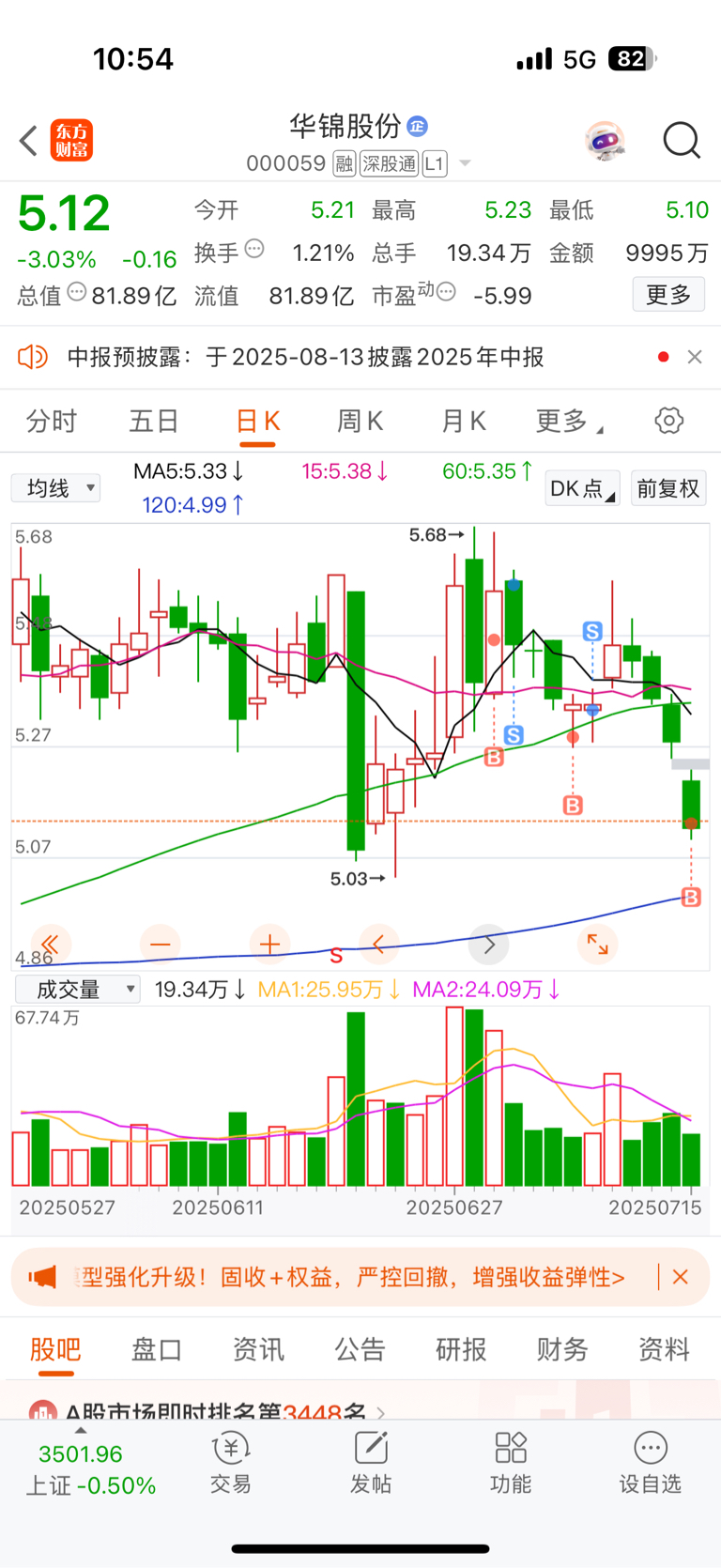This screenshot has width=721, height=1568.
Task: Tap the grey right arrow chart button
Action: 489,945
